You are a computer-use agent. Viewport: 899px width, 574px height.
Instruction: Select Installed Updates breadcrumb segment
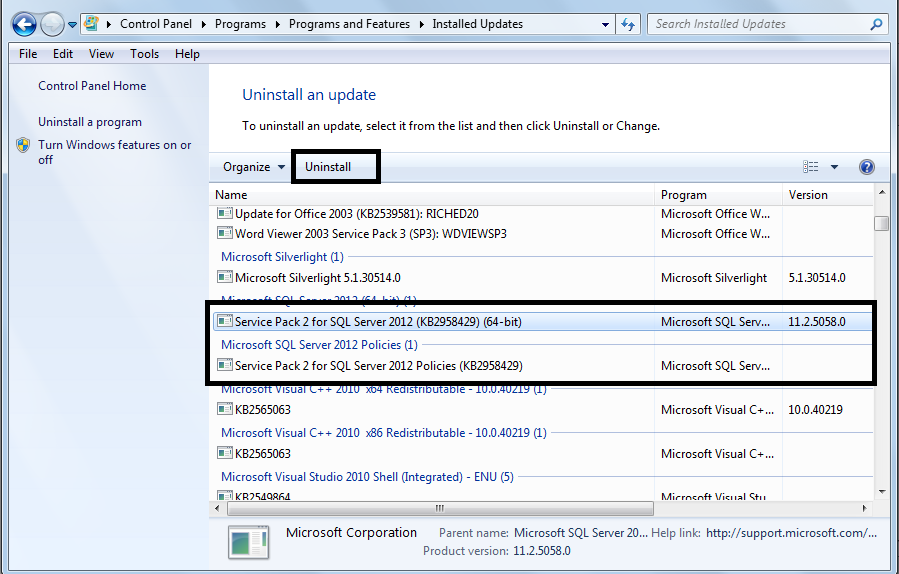[x=478, y=24]
